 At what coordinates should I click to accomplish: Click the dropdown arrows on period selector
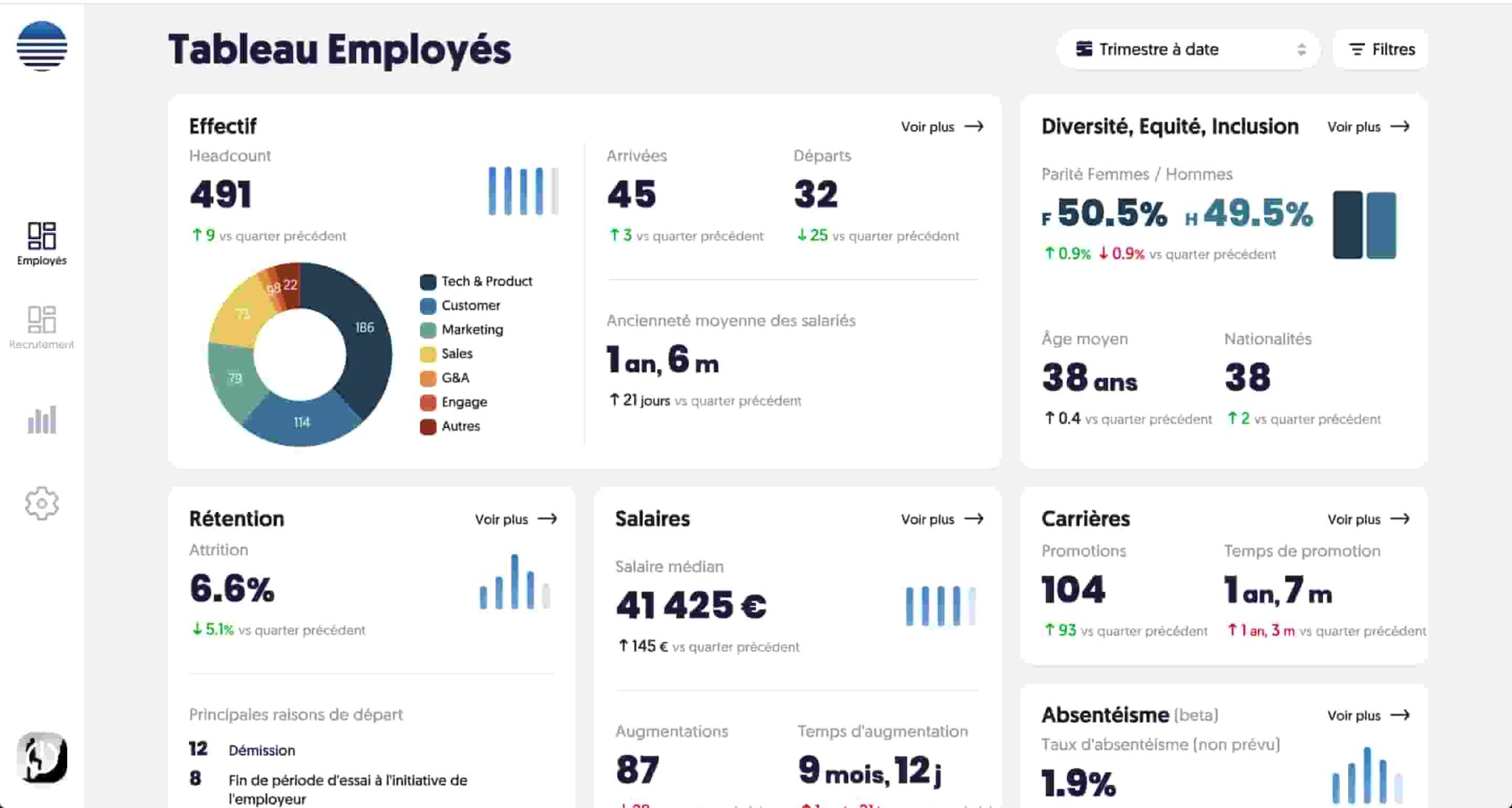click(1301, 49)
